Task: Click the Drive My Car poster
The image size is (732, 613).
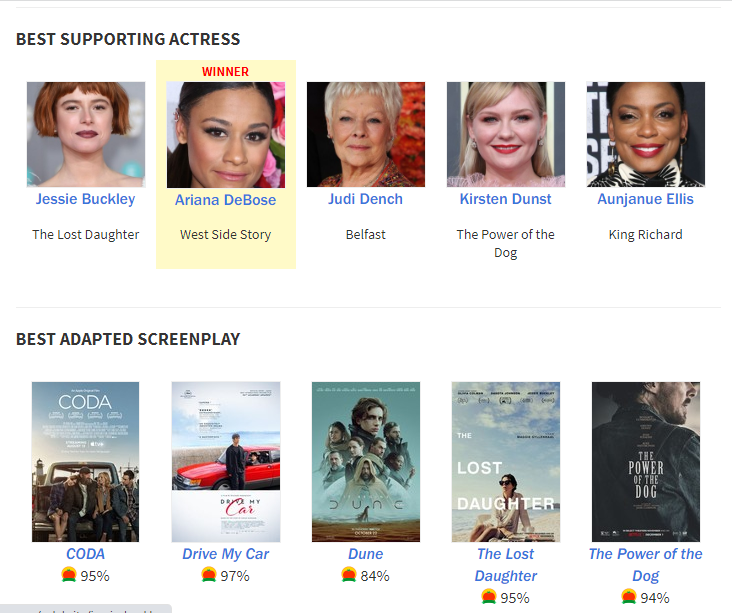Action: click(x=226, y=462)
